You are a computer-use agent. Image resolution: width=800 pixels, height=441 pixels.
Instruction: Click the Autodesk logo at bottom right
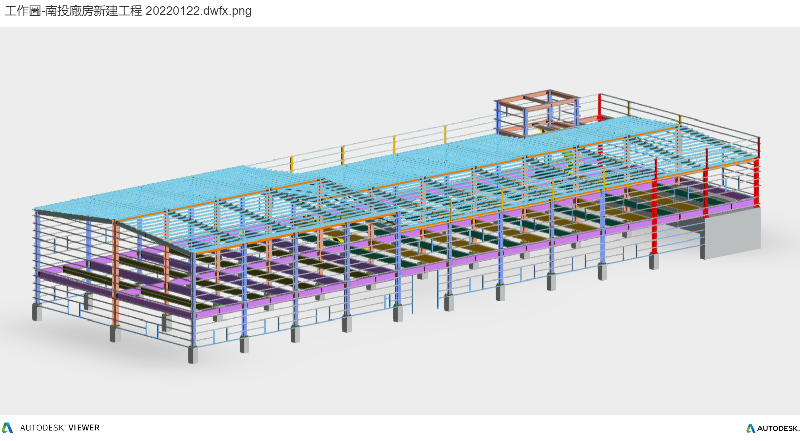[749, 428]
